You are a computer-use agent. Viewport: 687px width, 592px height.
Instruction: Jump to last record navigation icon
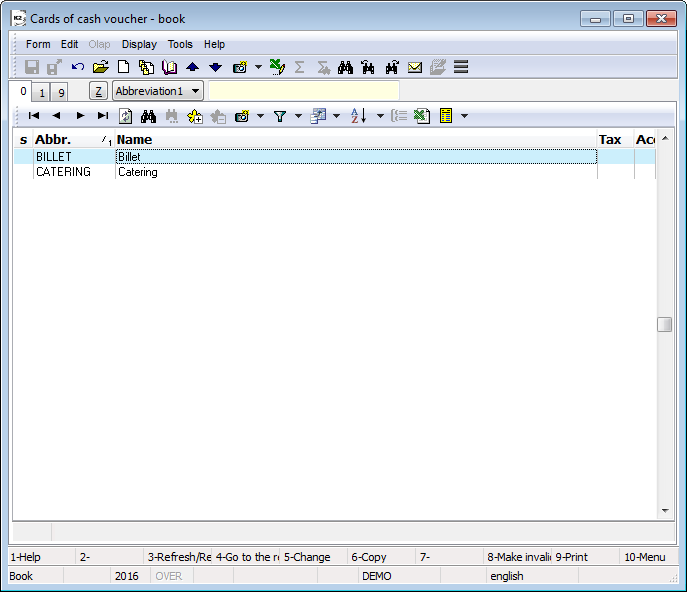pos(103,116)
